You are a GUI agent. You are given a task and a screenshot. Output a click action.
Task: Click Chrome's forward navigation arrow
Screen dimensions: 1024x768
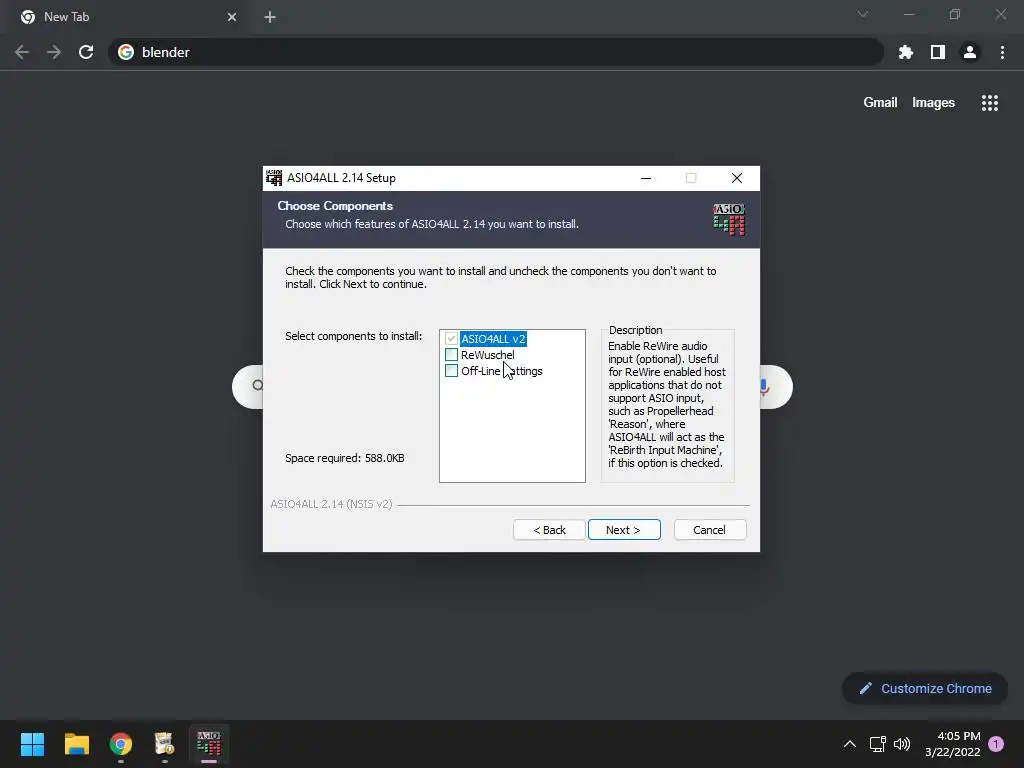[54, 52]
